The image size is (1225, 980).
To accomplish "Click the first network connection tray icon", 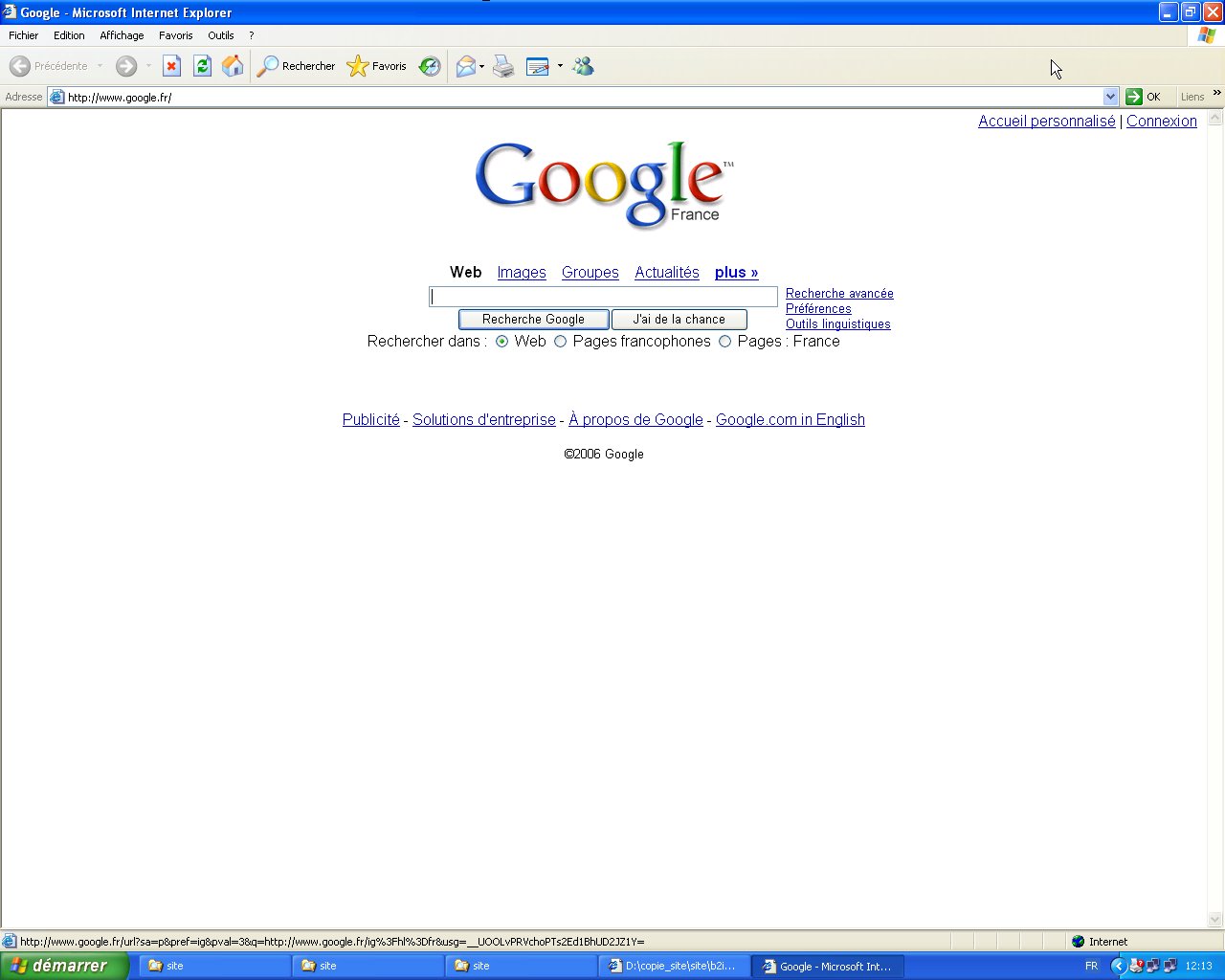I will [x=1153, y=966].
